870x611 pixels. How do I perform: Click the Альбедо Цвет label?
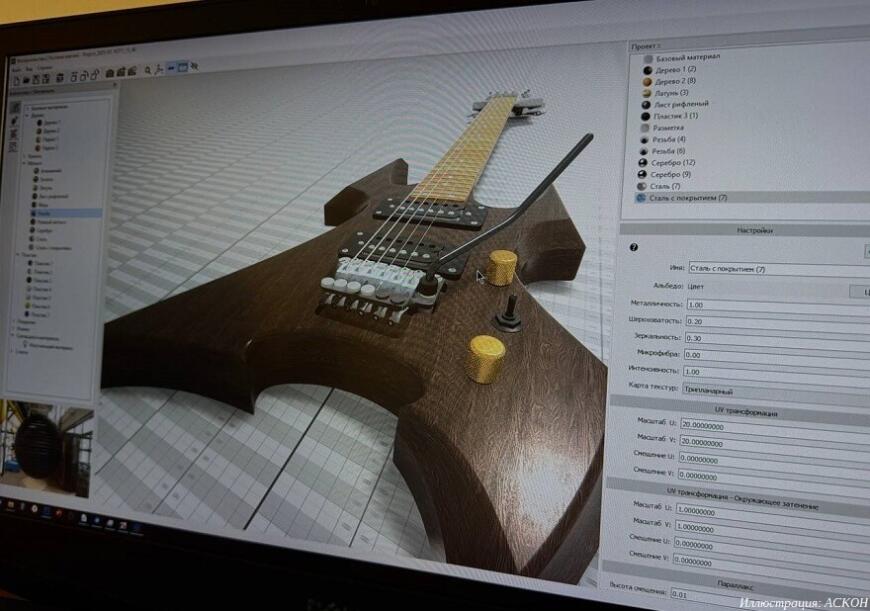click(x=695, y=287)
